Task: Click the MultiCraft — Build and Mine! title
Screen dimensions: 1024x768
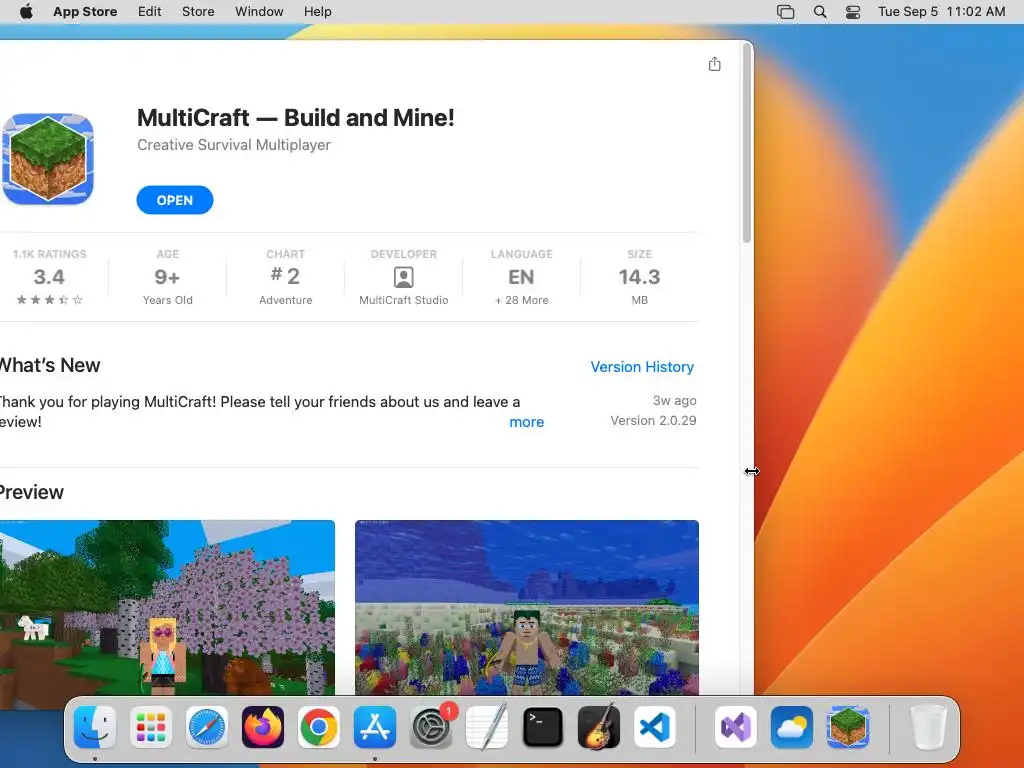Action: [x=295, y=118]
